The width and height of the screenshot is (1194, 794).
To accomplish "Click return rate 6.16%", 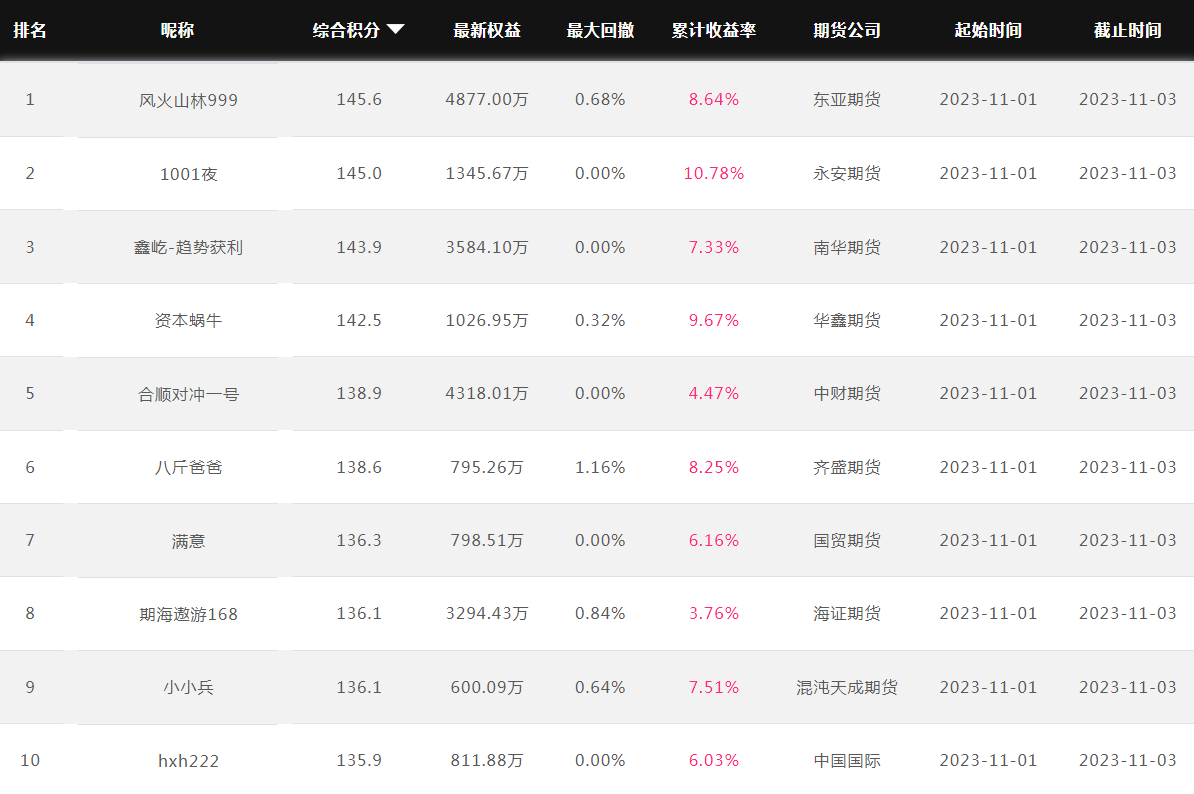I will click(714, 540).
